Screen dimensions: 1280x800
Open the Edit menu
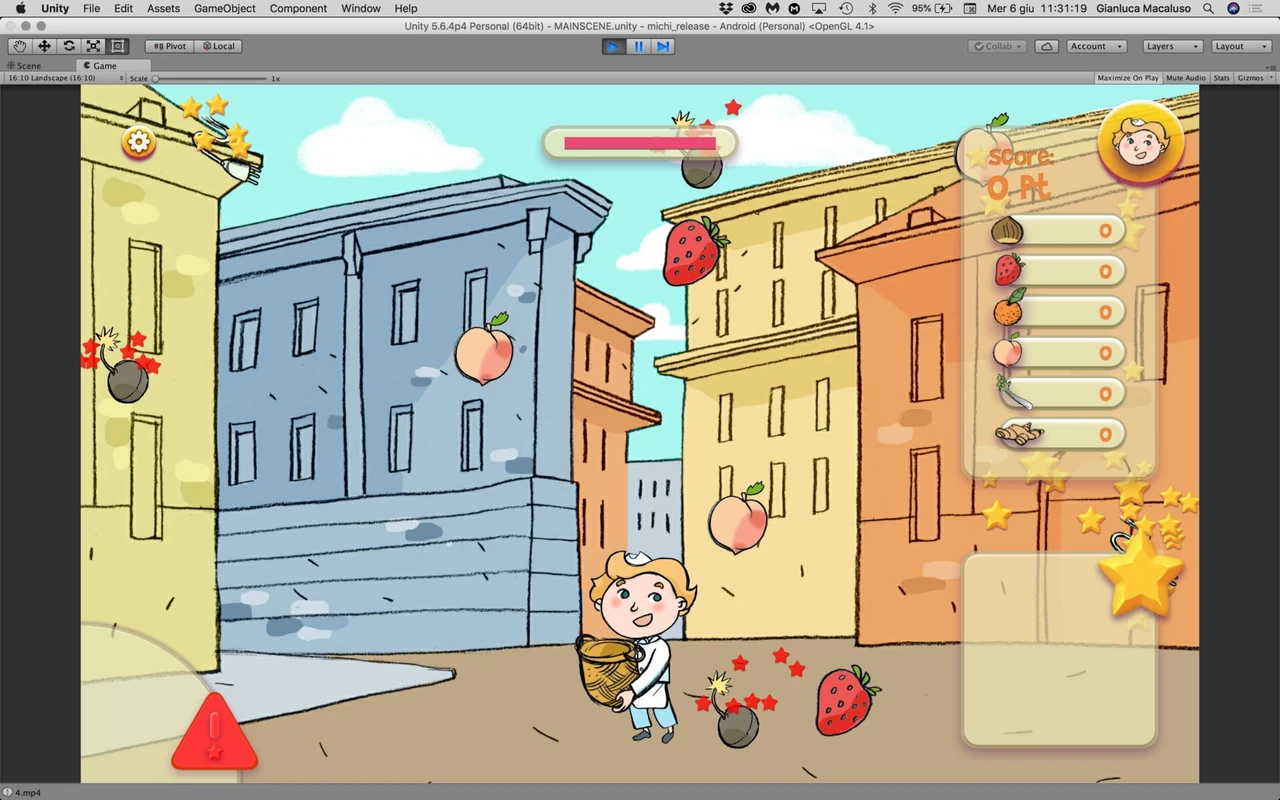click(123, 8)
